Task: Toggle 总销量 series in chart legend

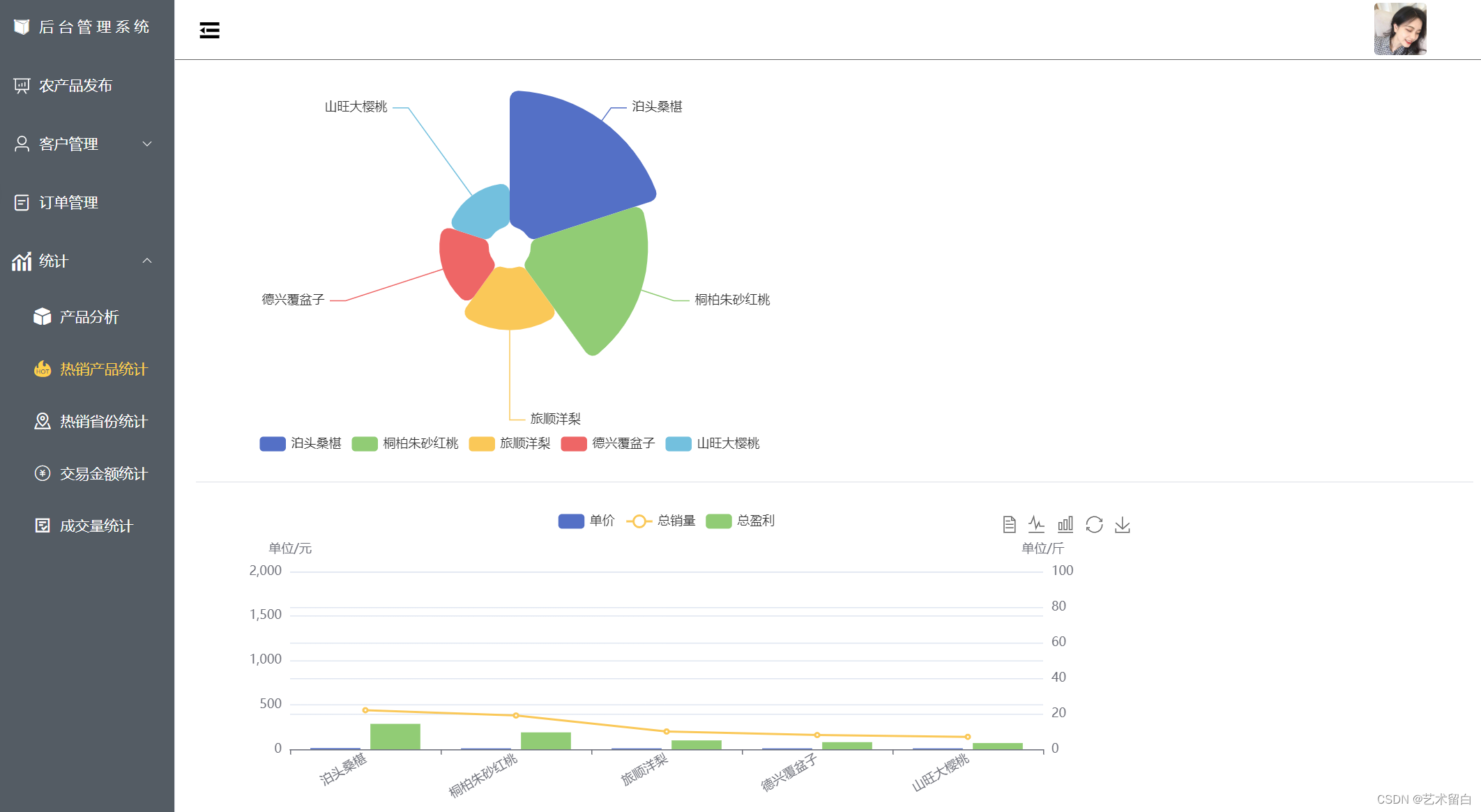Action: [x=661, y=521]
